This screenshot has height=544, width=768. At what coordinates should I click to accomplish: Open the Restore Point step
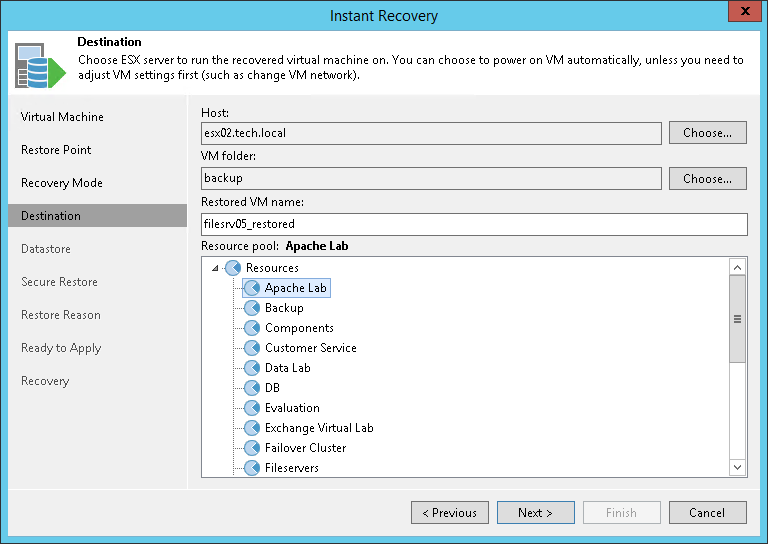(x=56, y=150)
